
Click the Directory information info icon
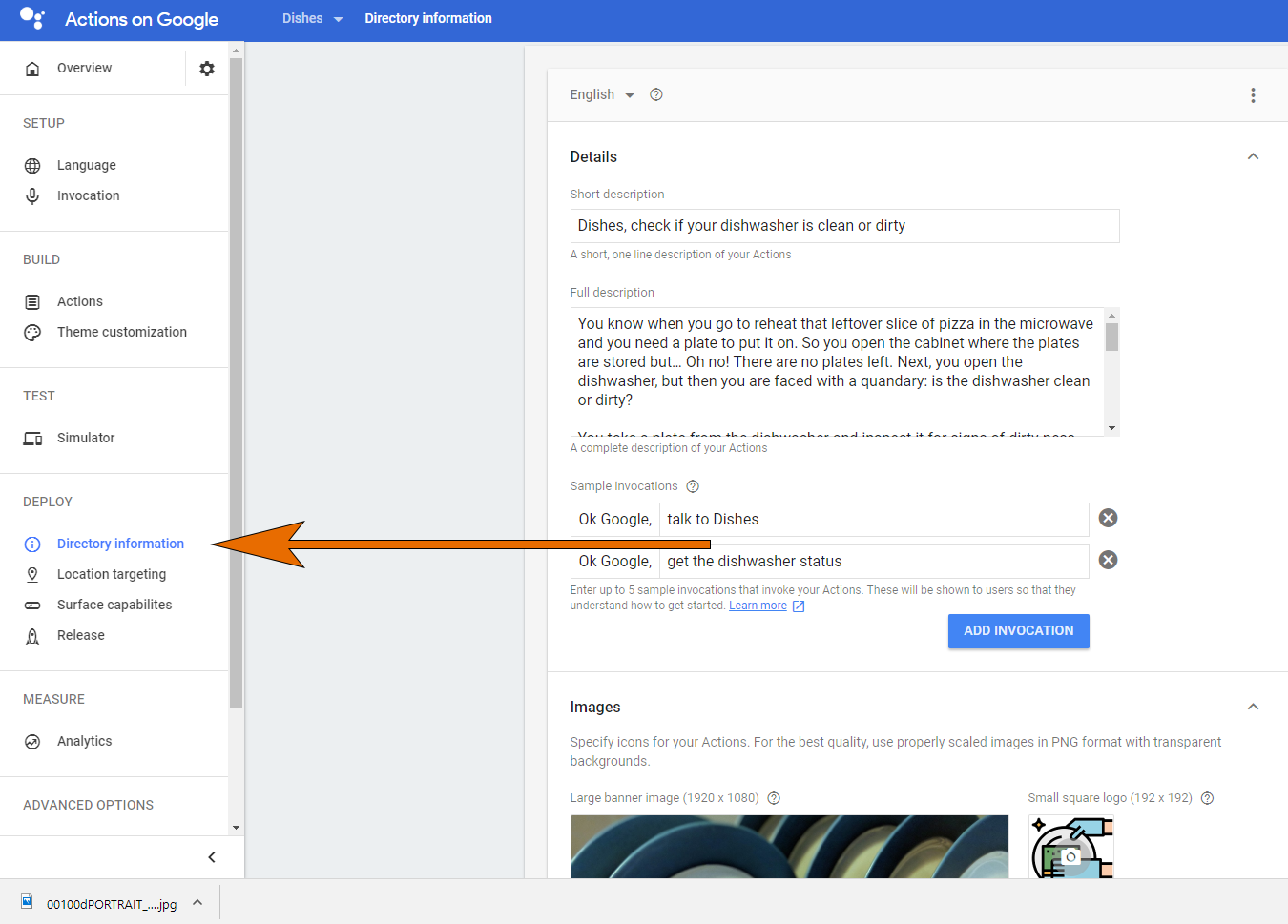pos(32,544)
